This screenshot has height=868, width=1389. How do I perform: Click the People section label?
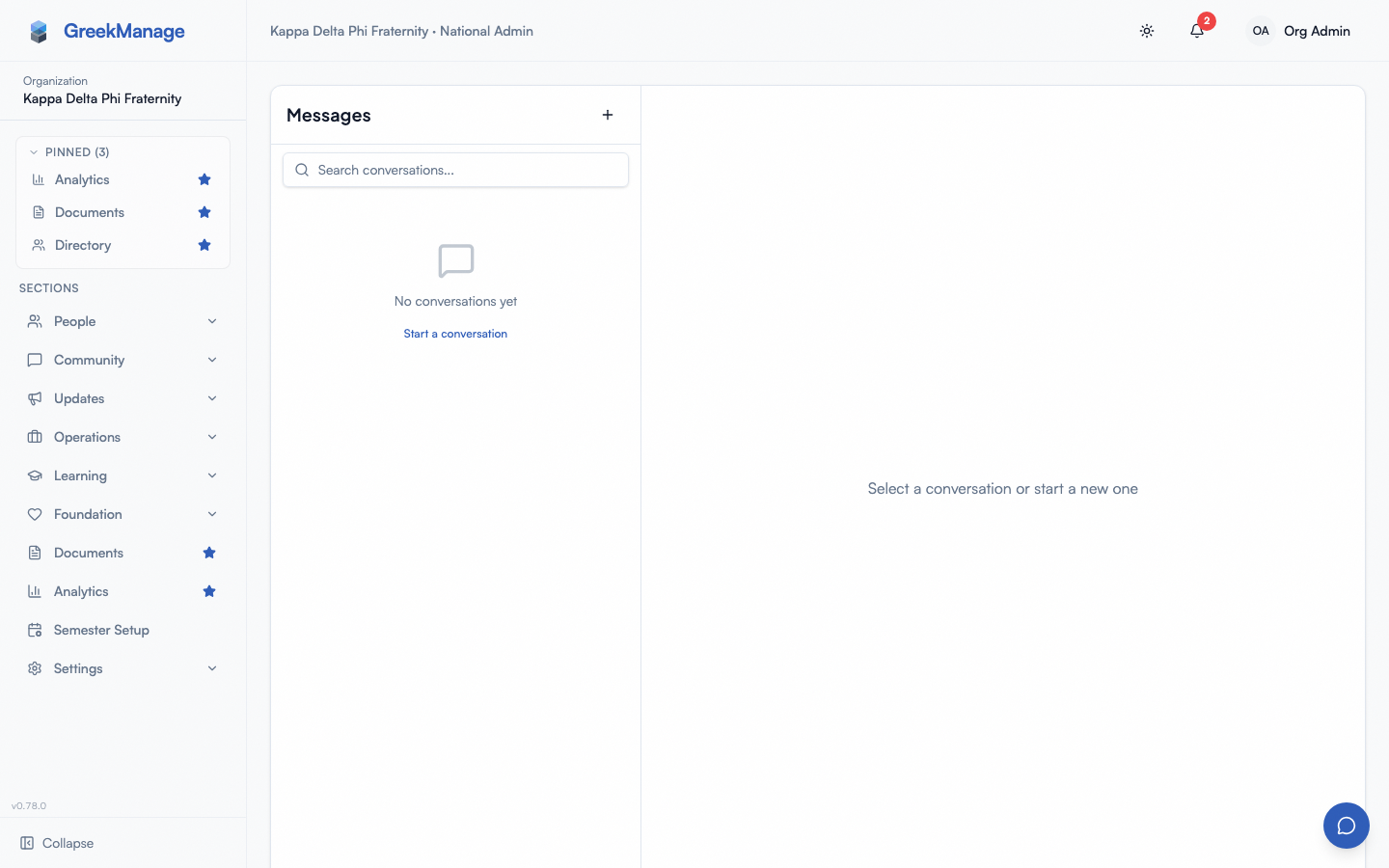74,321
